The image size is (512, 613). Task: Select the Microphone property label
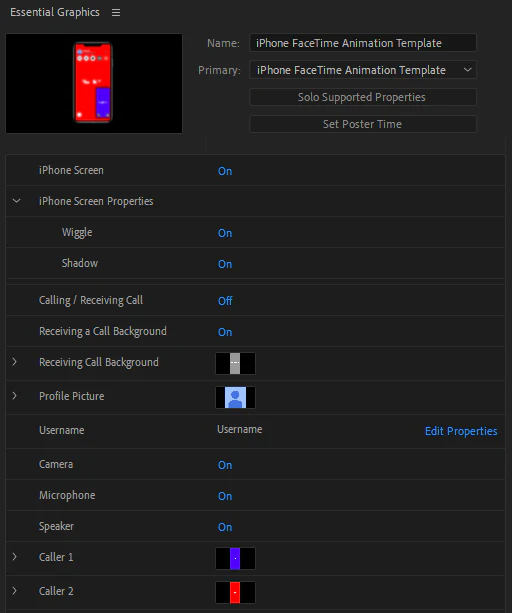67,495
